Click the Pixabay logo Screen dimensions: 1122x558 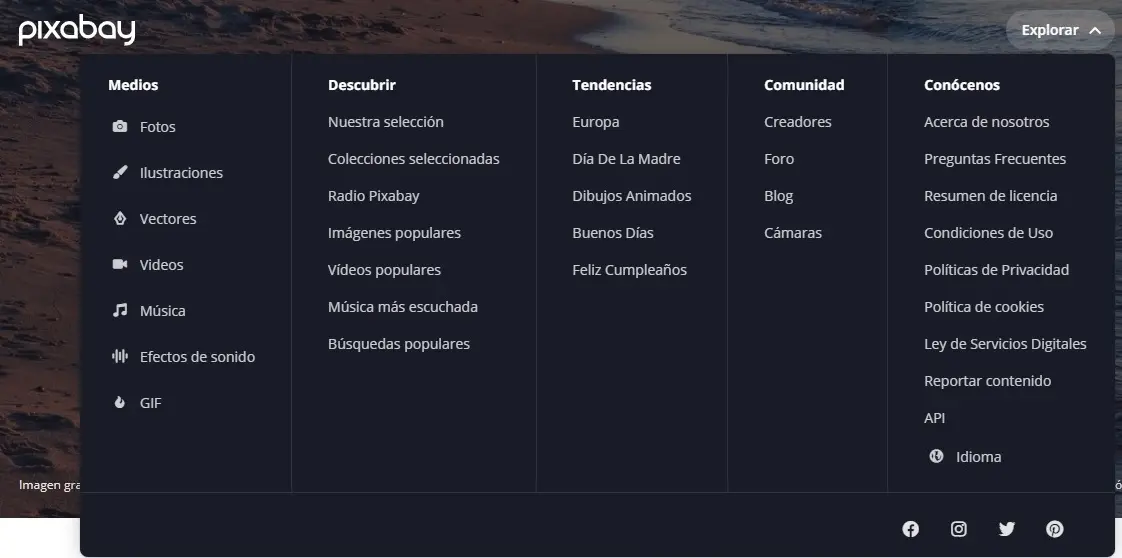tap(77, 29)
